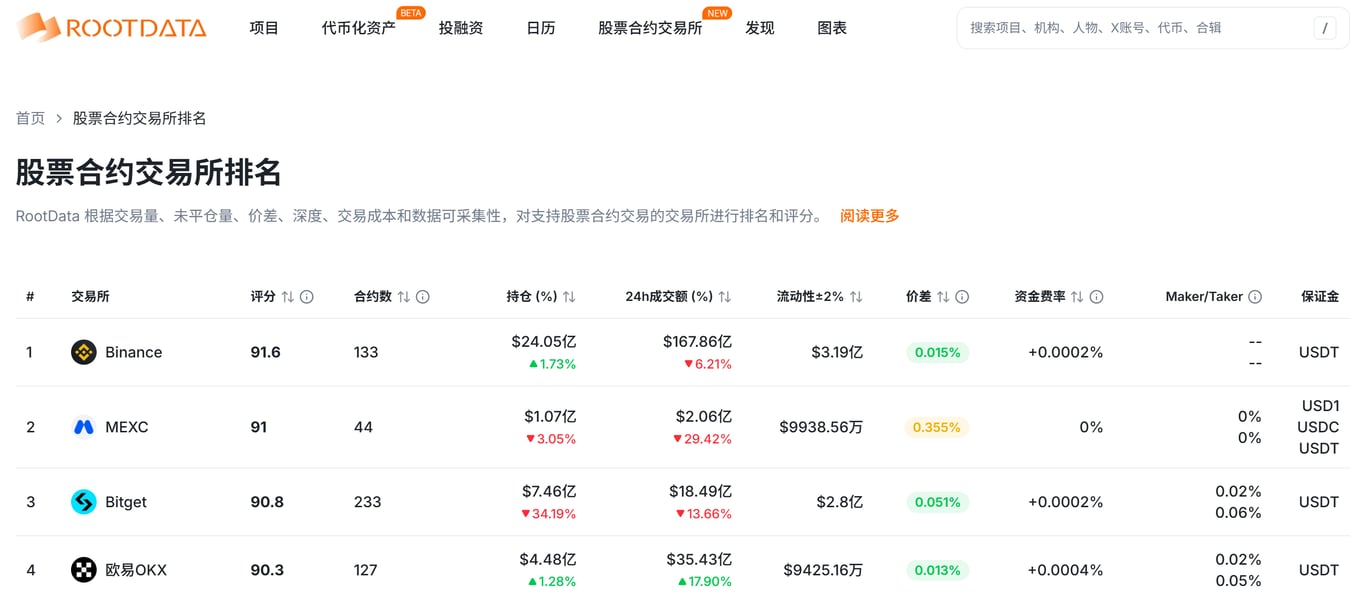Image resolution: width=1366 pixels, height=599 pixels.
Task: Open the 股票合约交易所 menu
Action: click(650, 28)
